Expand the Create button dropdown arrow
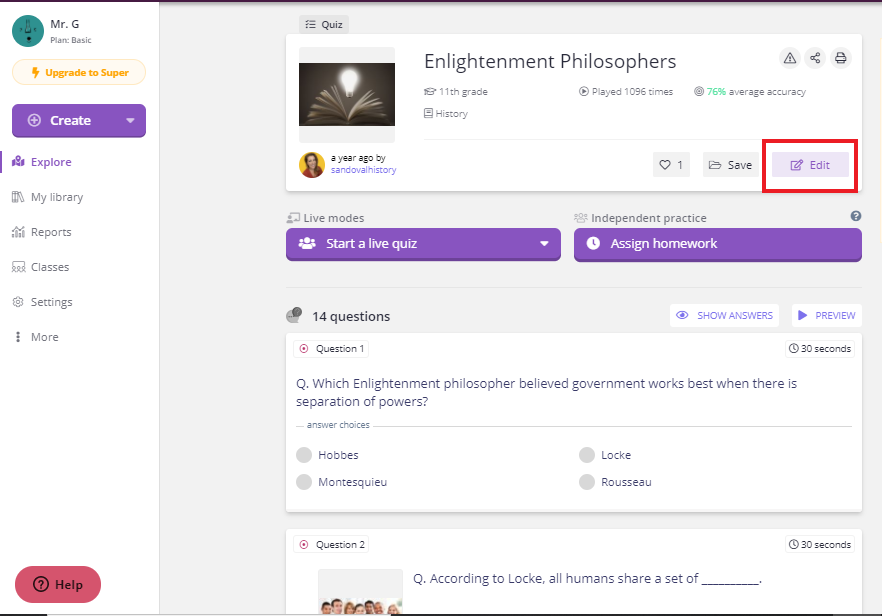The image size is (882, 616). 130,120
